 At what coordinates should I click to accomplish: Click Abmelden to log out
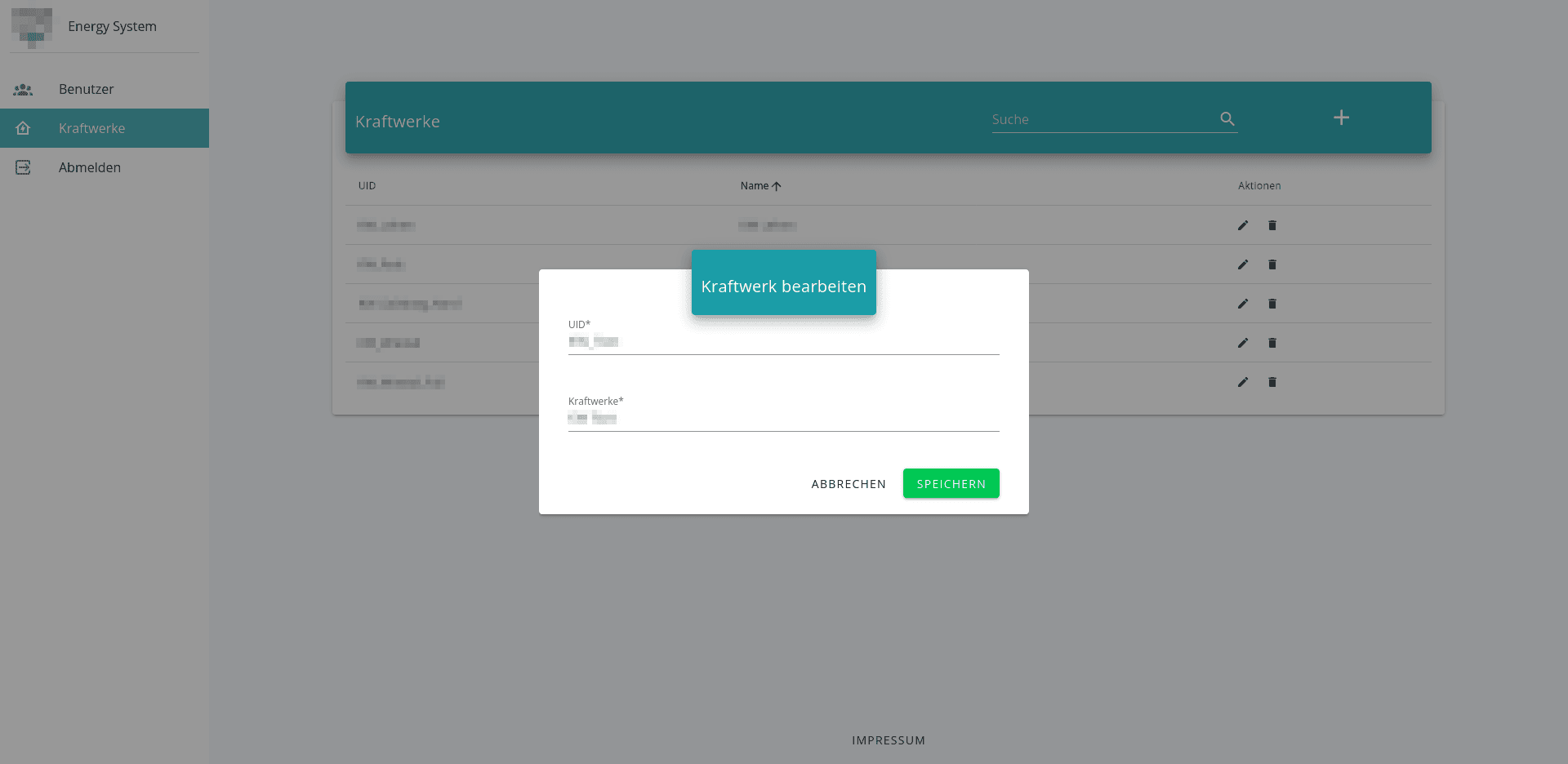(x=89, y=167)
